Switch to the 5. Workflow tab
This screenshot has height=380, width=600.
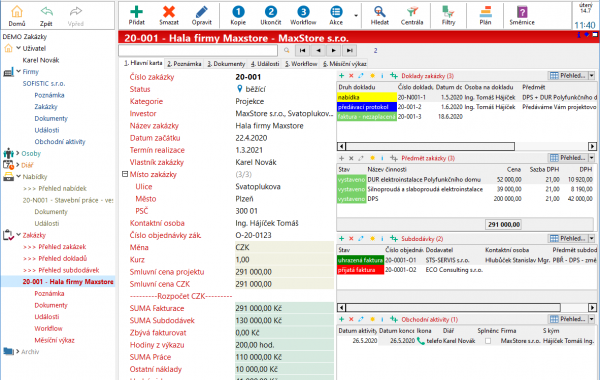[x=301, y=64]
